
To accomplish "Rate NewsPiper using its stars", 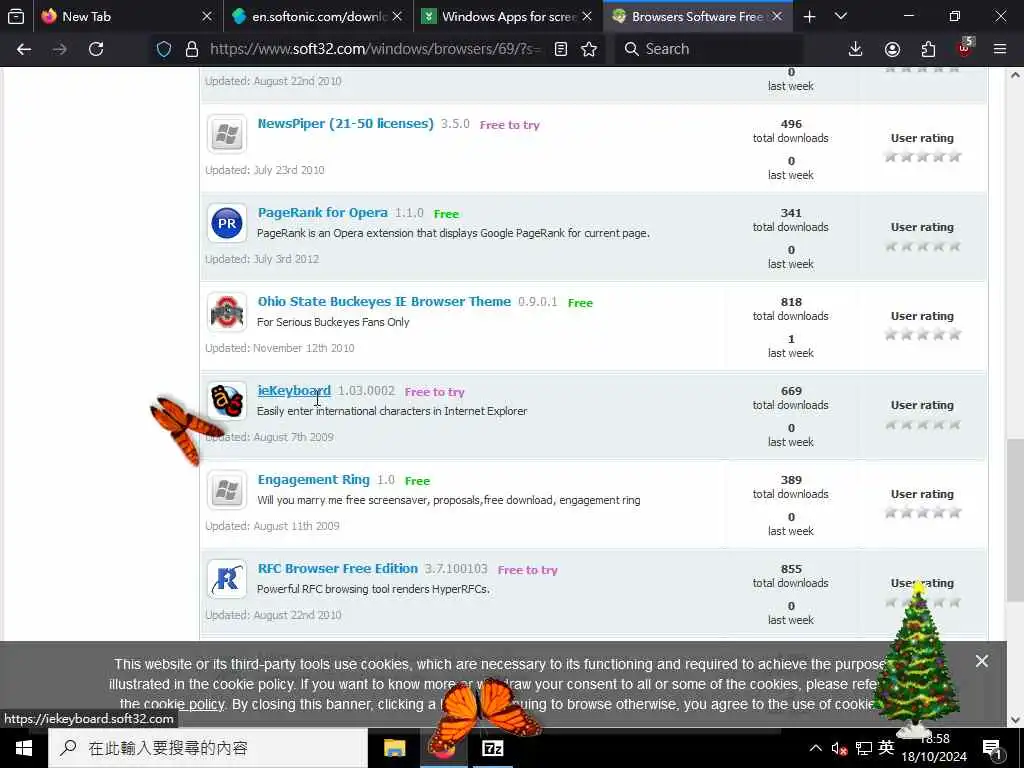I will coord(922,156).
